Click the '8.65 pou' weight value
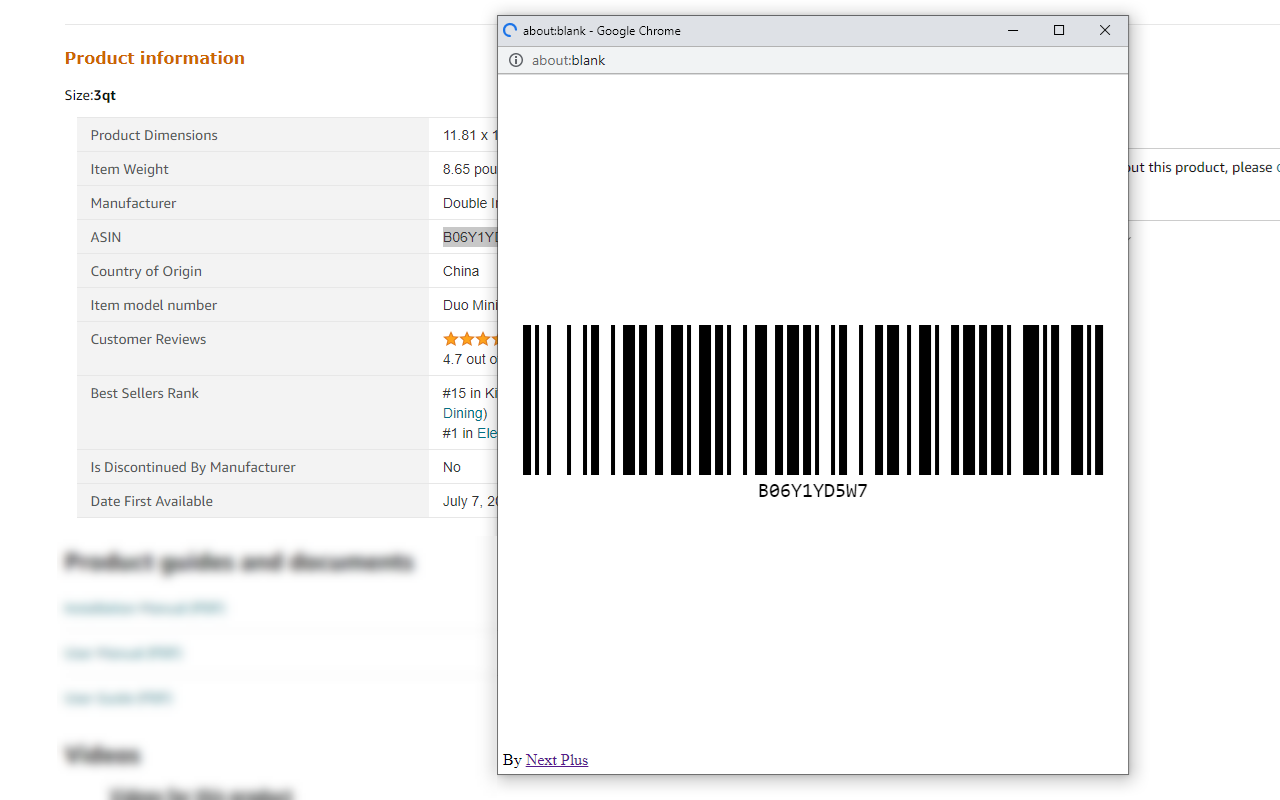The width and height of the screenshot is (1280, 800). point(470,169)
